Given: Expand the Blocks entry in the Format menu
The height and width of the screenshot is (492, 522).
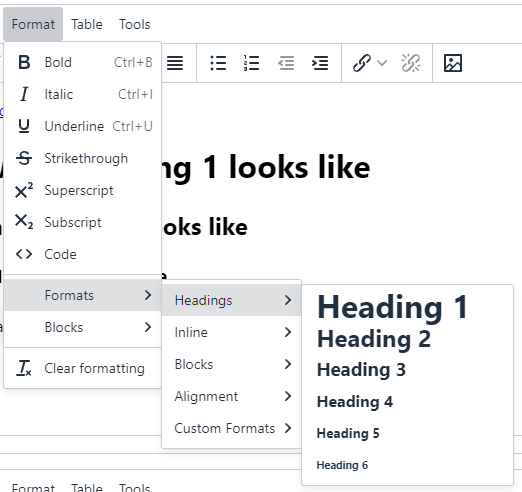Looking at the screenshot, I should coord(83,327).
